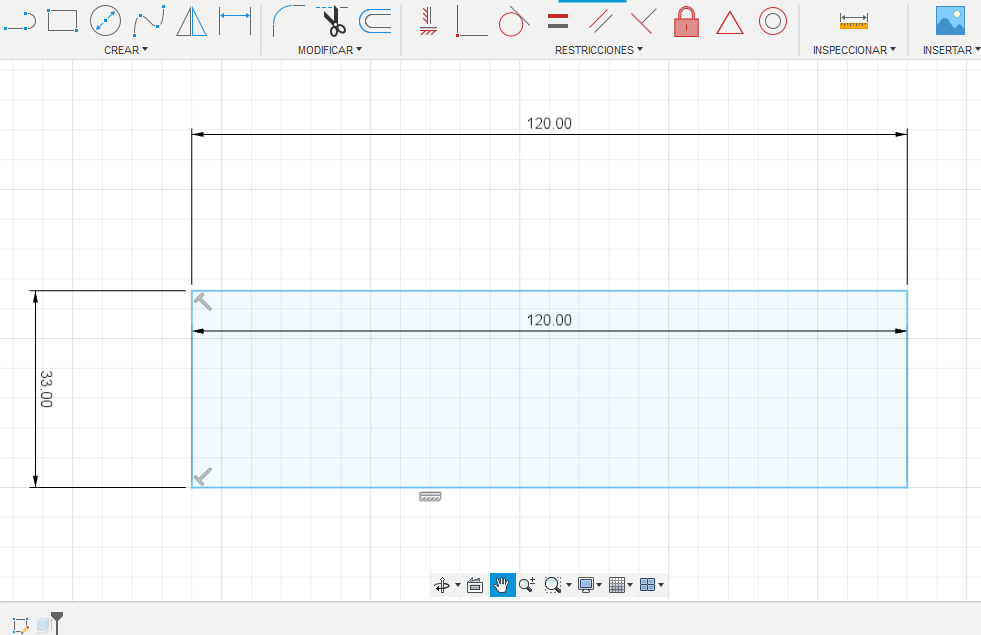
Task: Apply the Midpoint triangle constraint
Action: coord(729,23)
